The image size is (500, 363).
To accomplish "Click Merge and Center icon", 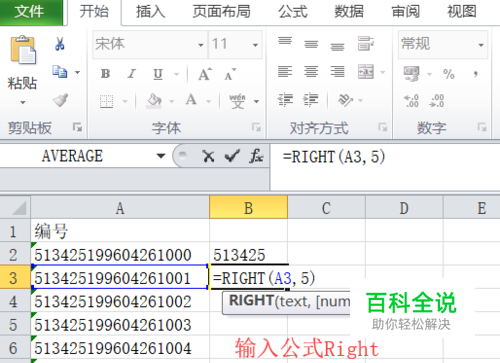I will (366, 72).
